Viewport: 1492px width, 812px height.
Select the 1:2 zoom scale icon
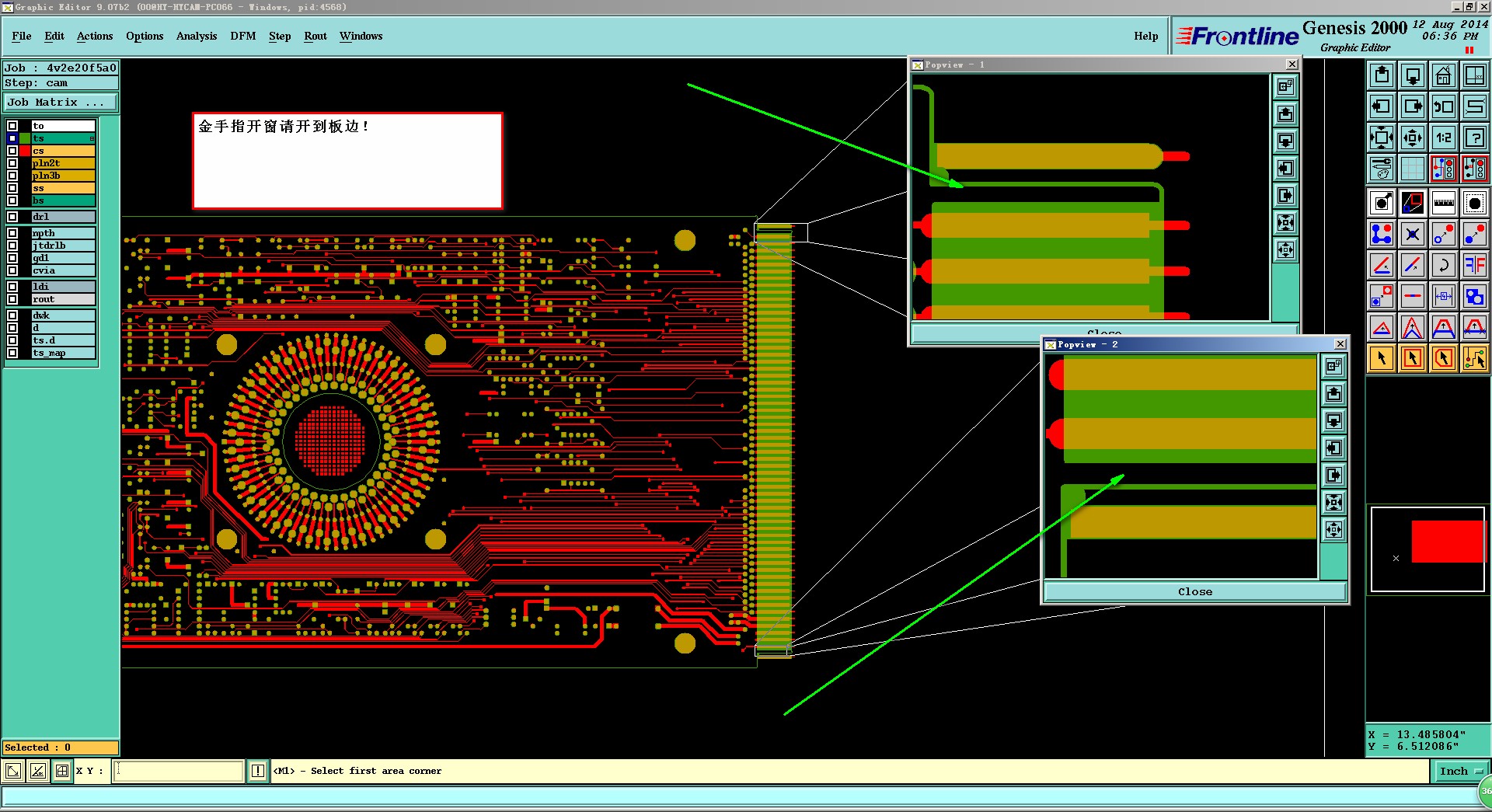tap(1443, 138)
